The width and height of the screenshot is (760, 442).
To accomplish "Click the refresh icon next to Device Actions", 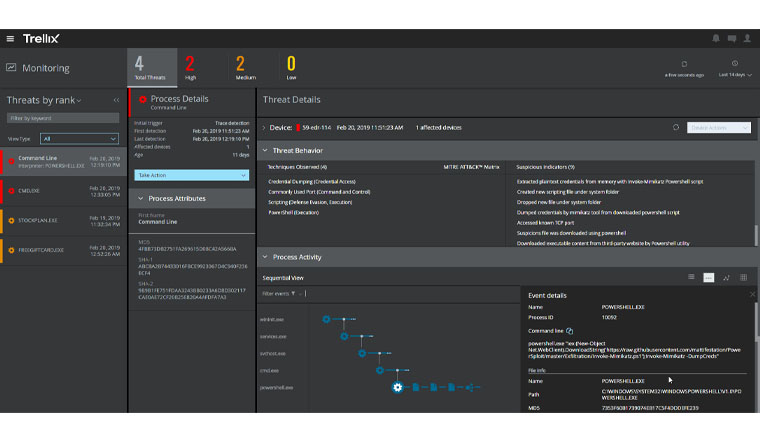I will pos(676,127).
